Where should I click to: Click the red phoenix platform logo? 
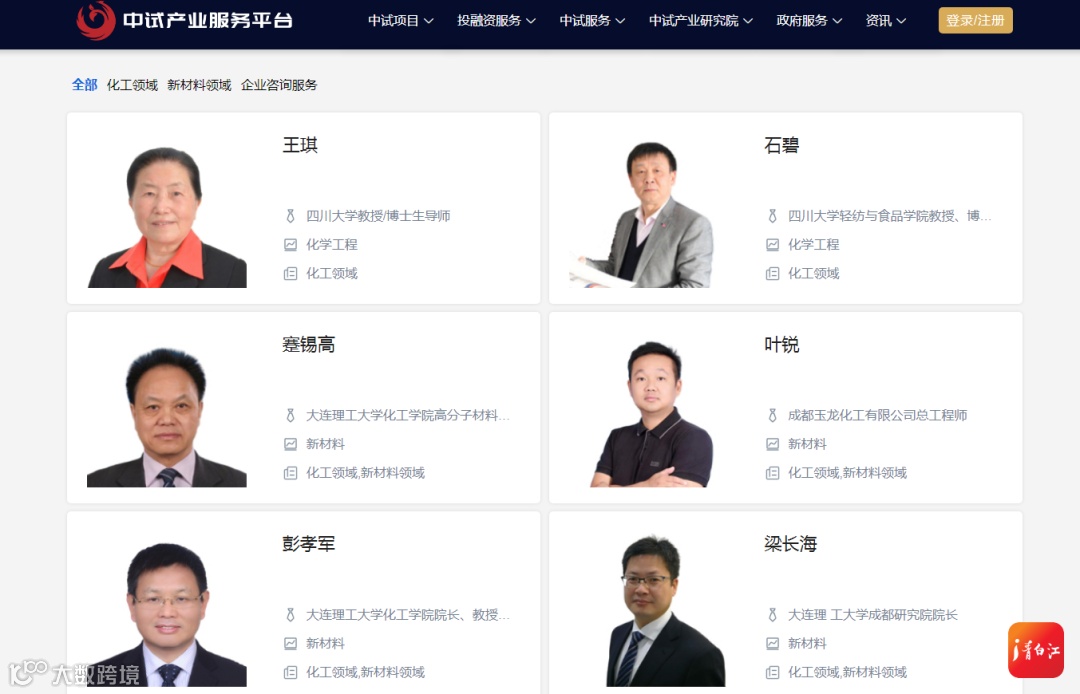pos(96,20)
